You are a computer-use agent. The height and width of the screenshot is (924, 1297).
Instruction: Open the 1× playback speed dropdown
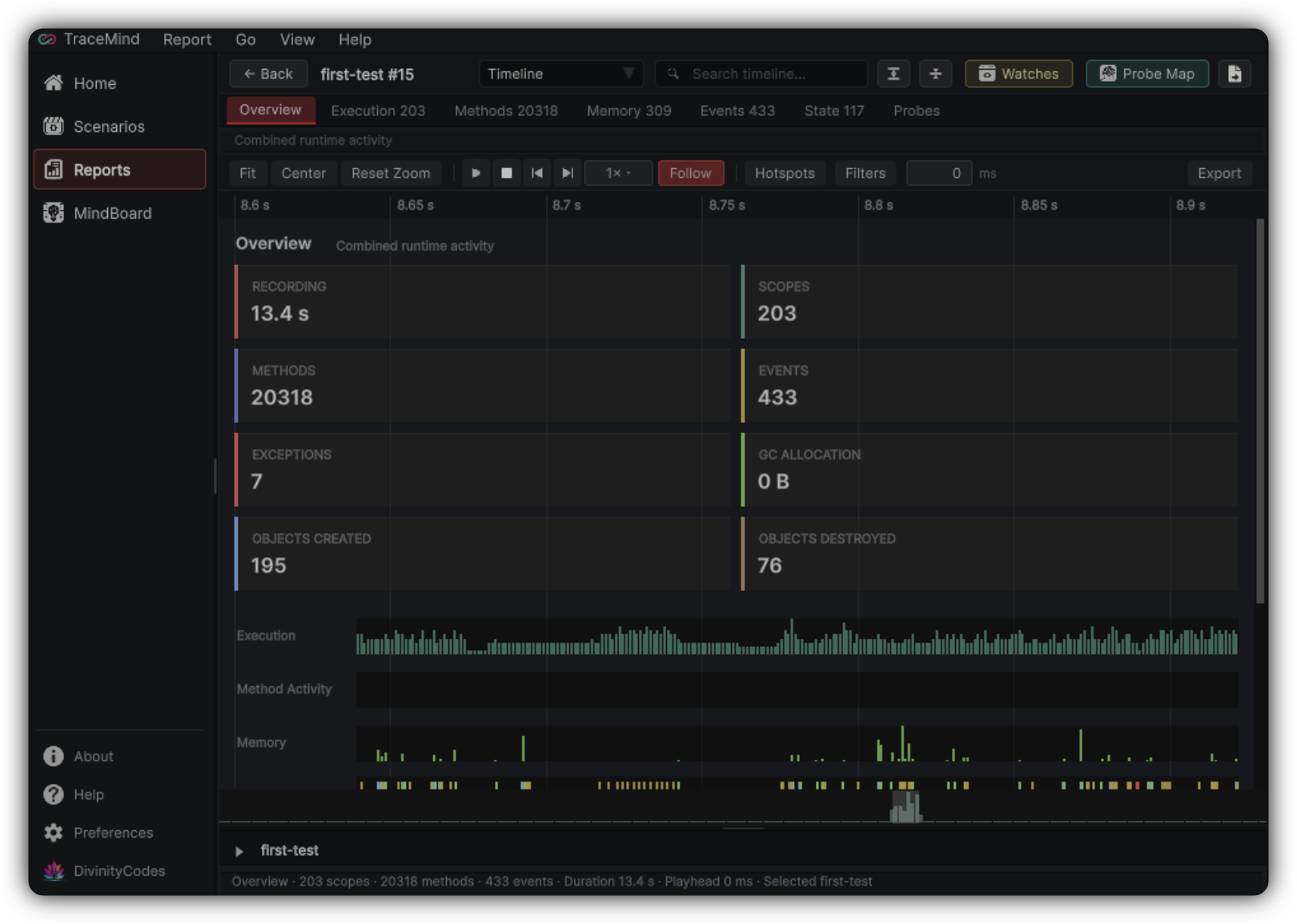(x=618, y=173)
